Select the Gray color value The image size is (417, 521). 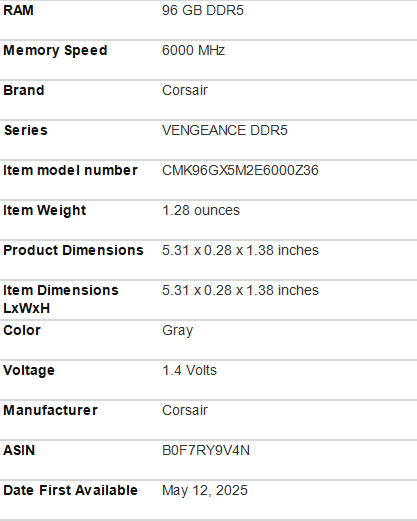tap(177, 331)
